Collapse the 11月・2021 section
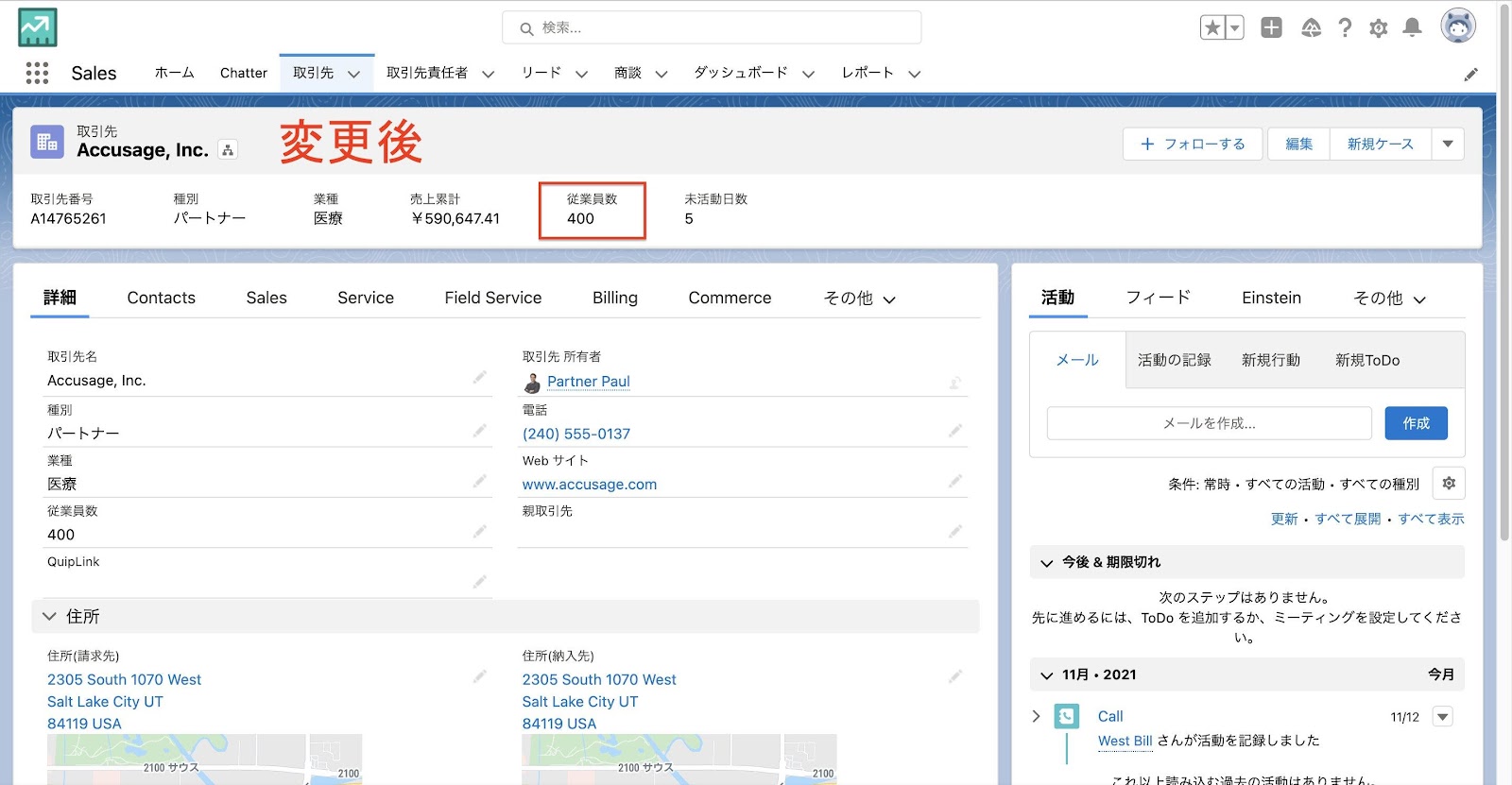 [x=1046, y=674]
